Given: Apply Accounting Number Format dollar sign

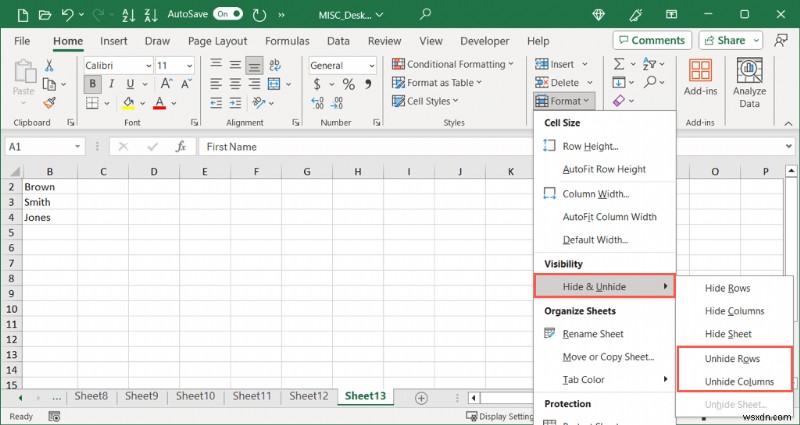Looking at the screenshot, I should pyautogui.click(x=317, y=84).
